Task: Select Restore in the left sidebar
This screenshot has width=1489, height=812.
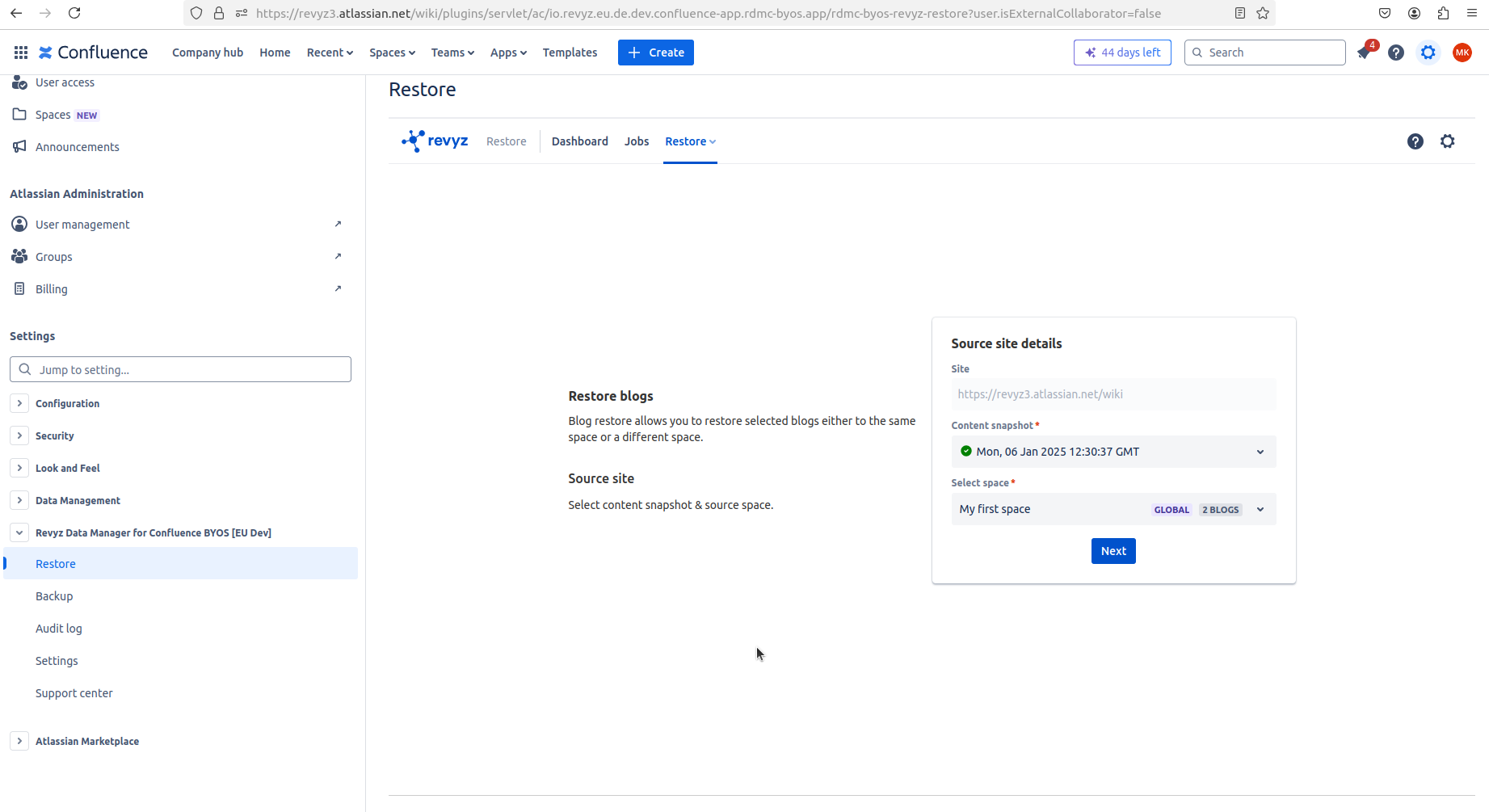Action: 181,563
